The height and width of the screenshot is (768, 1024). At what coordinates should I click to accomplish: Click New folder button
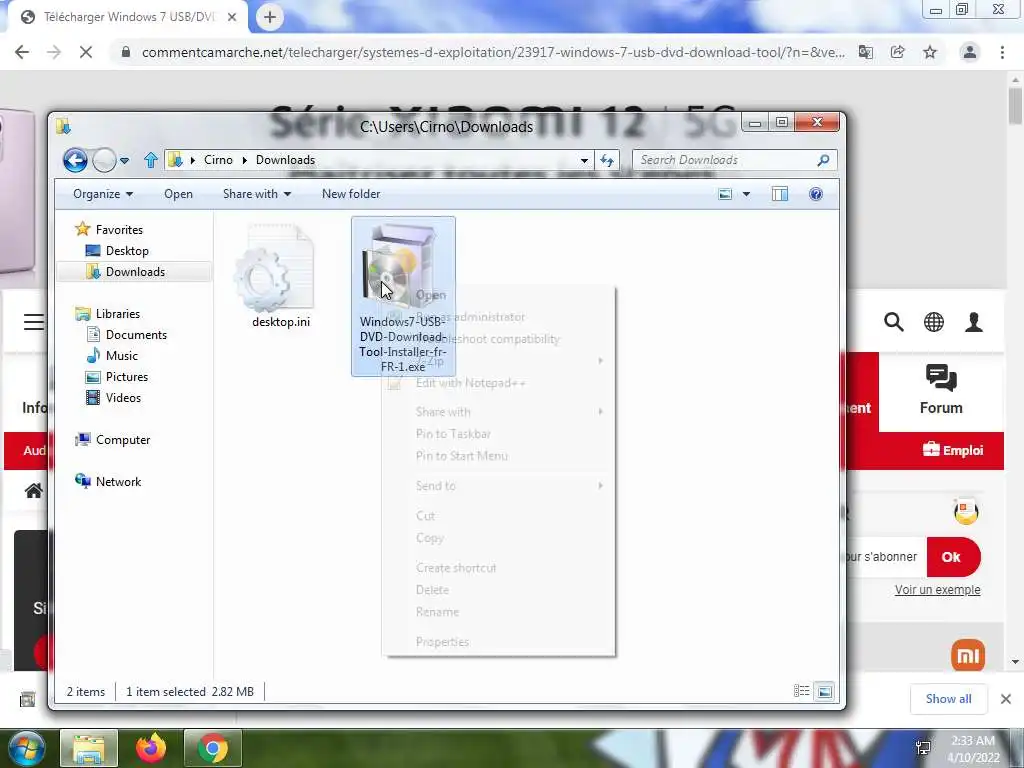click(351, 194)
